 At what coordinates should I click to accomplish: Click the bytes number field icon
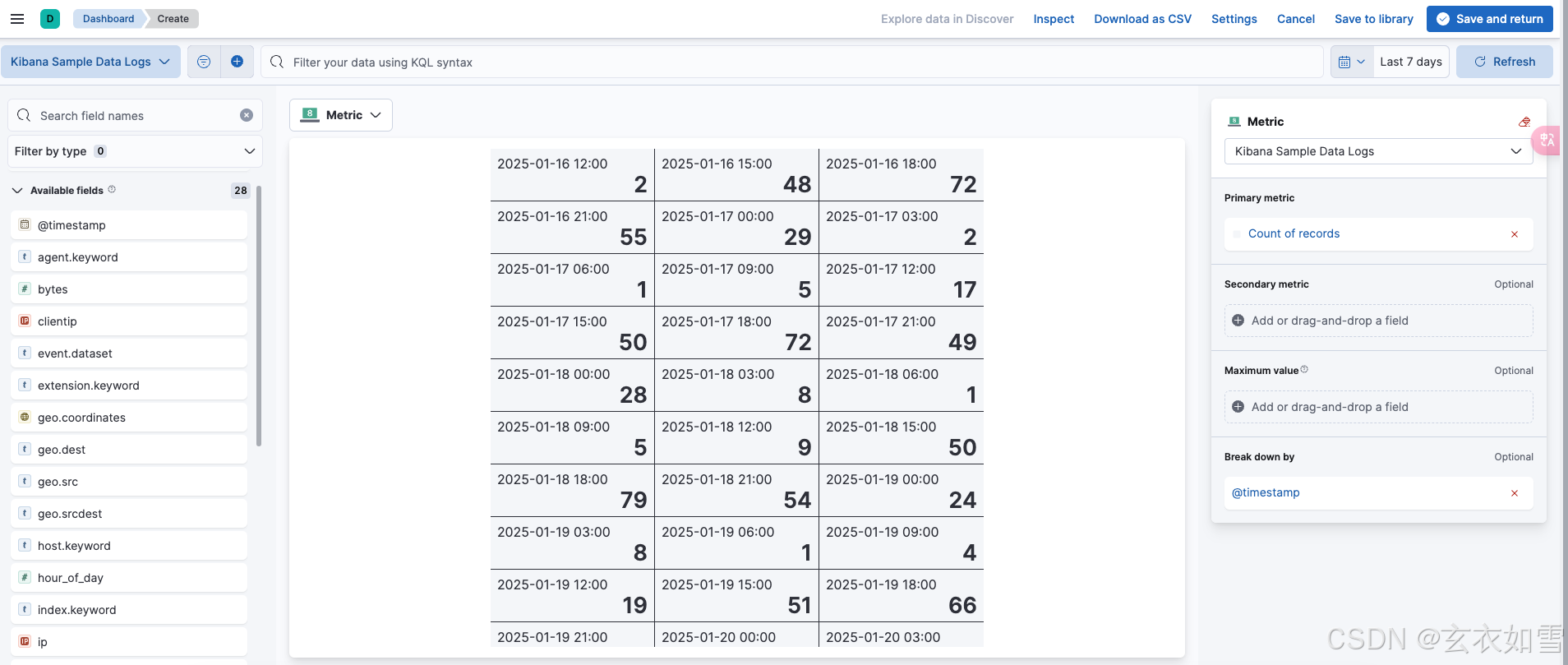tap(25, 289)
